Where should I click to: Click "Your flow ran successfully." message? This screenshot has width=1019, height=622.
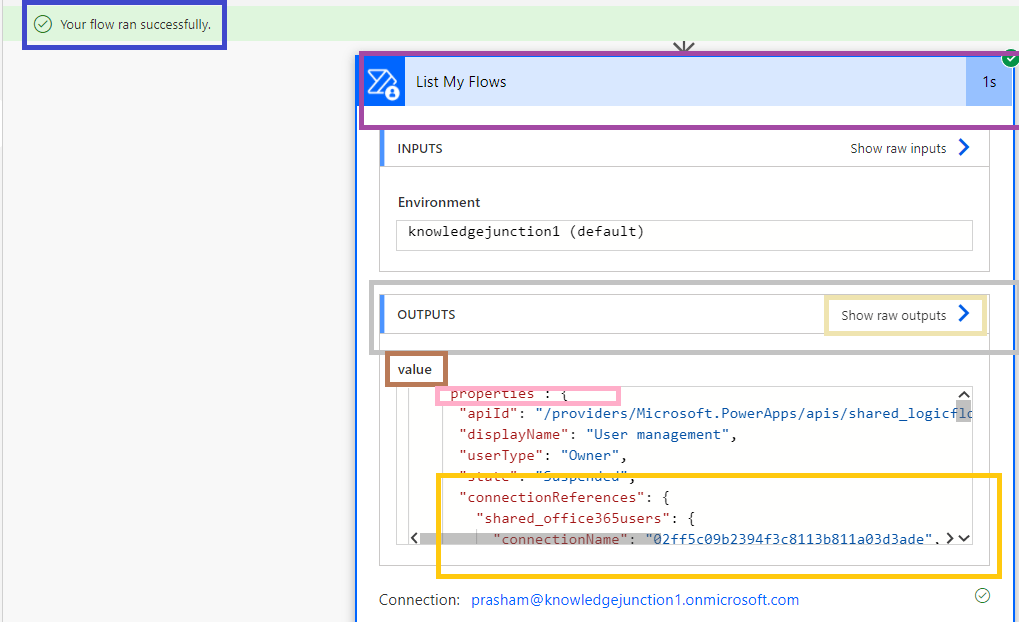click(135, 25)
